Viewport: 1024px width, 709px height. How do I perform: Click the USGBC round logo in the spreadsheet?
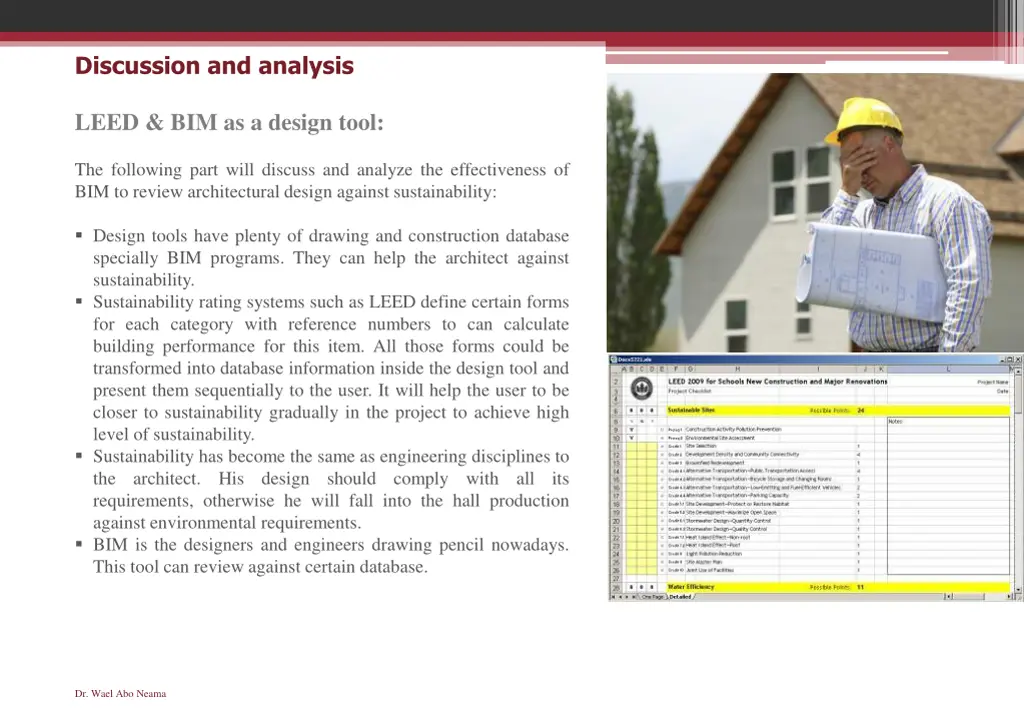coord(642,388)
